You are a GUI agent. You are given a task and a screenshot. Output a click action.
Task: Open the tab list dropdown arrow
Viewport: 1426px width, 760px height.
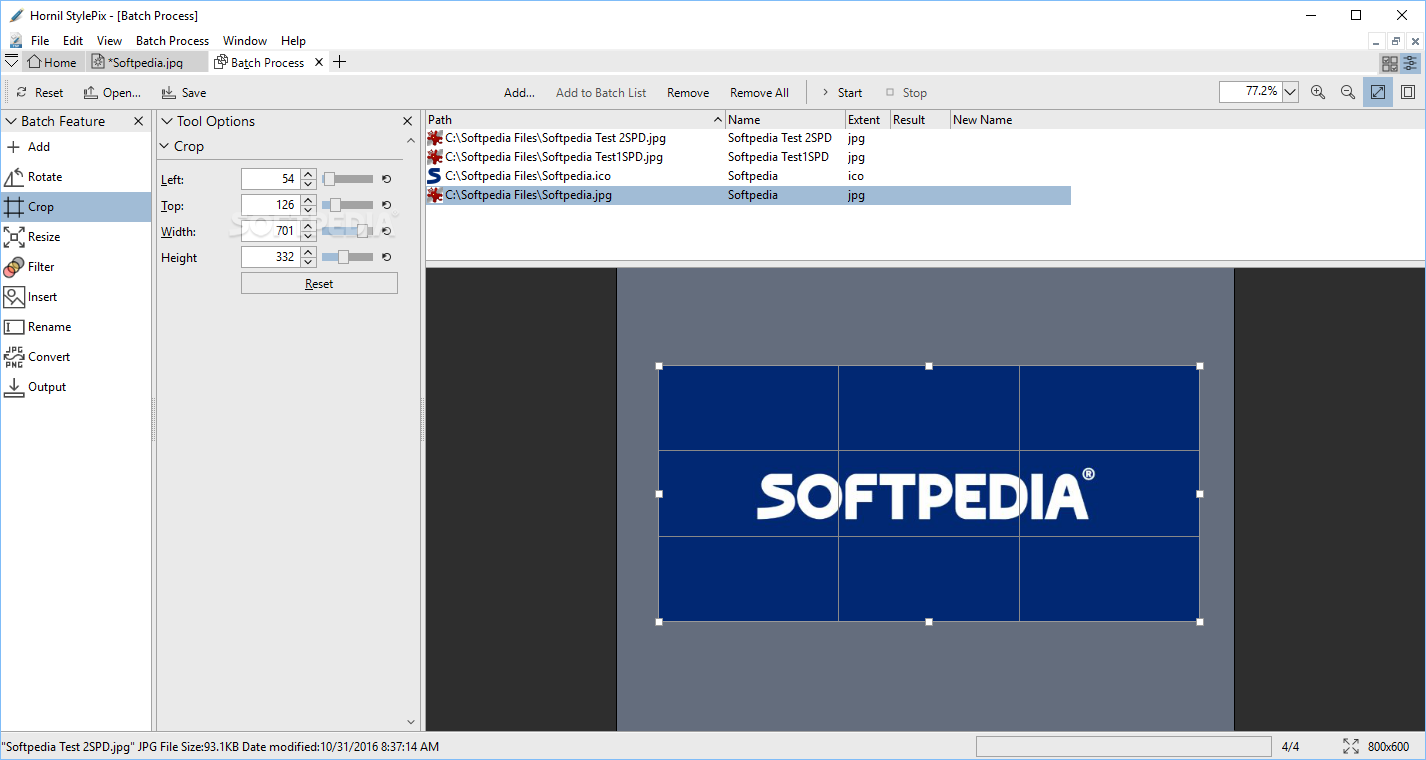pos(12,62)
